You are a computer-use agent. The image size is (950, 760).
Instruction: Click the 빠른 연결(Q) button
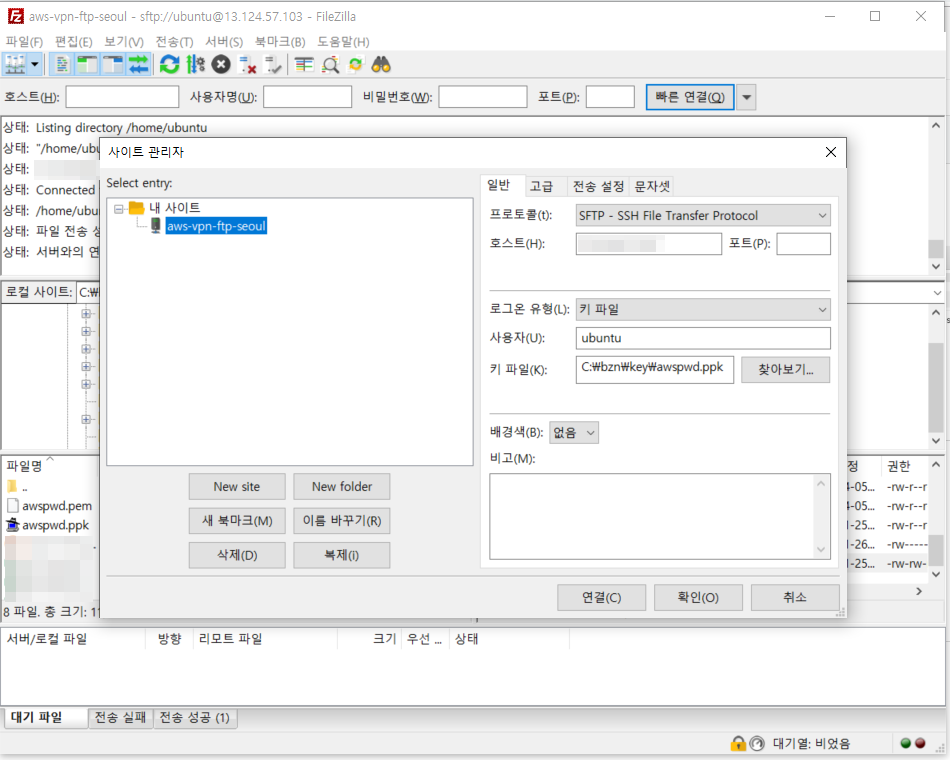tap(690, 98)
